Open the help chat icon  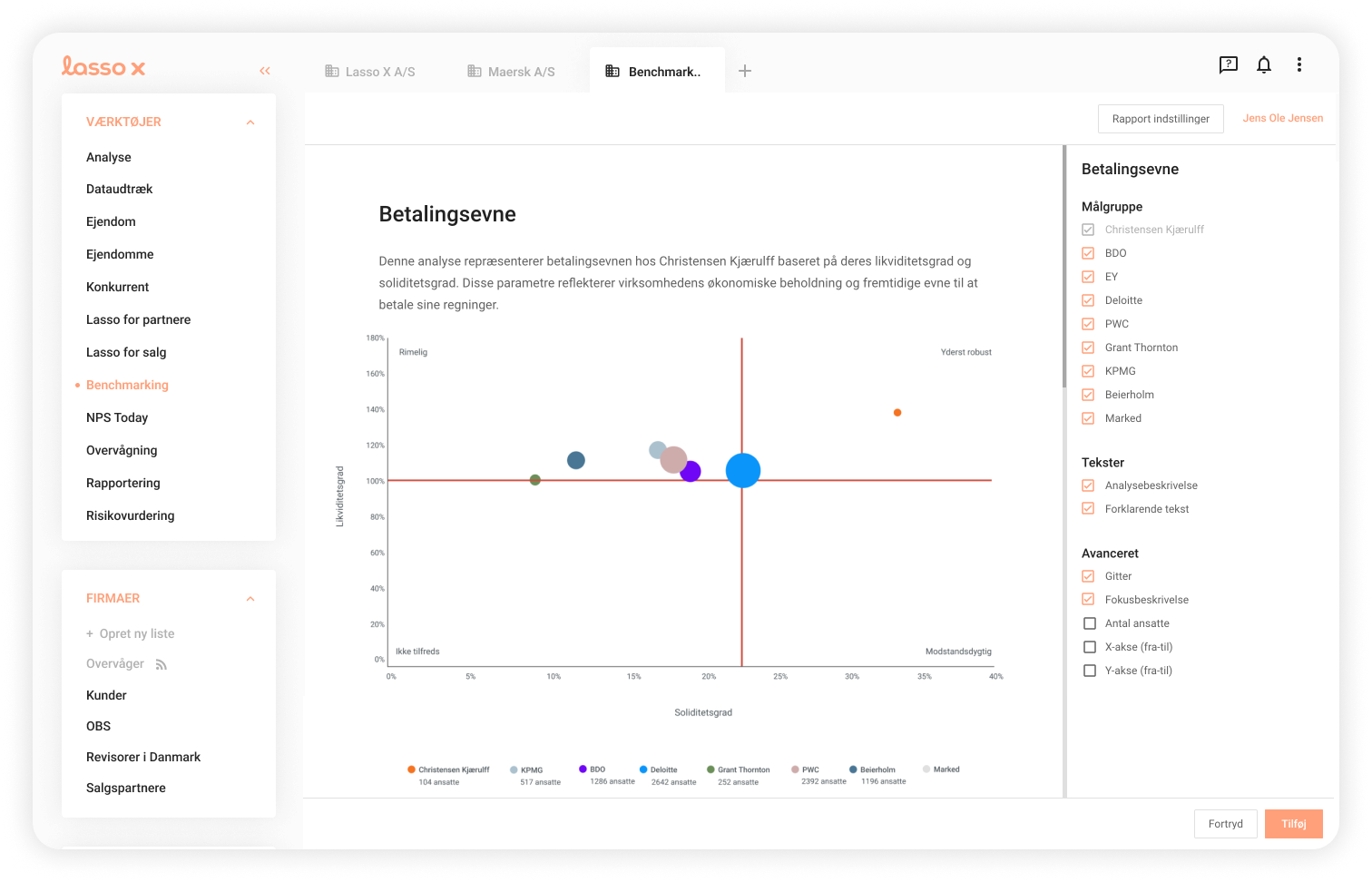[x=1228, y=64]
